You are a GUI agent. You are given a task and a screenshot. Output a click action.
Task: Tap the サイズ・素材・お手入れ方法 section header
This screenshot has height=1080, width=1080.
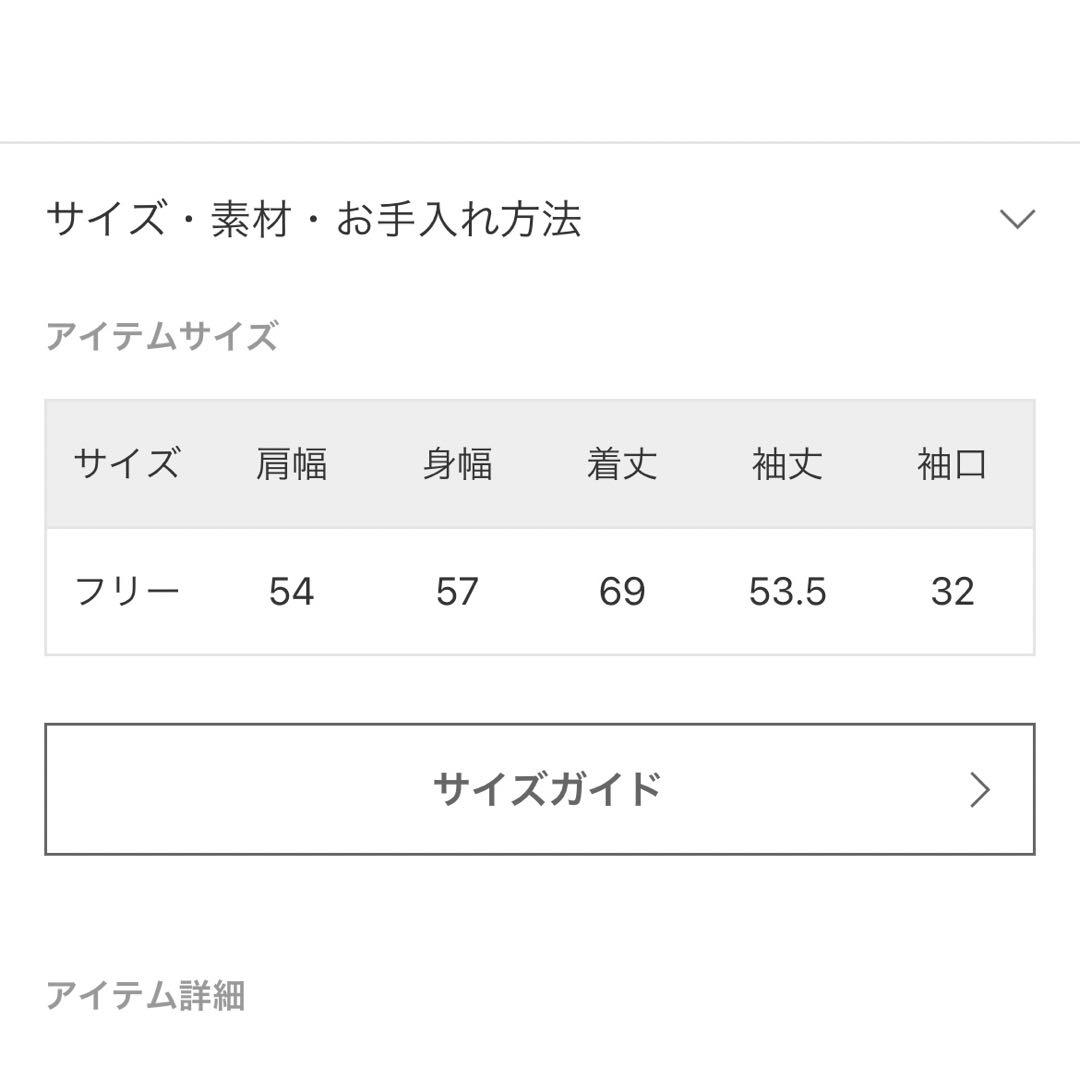coord(540,219)
